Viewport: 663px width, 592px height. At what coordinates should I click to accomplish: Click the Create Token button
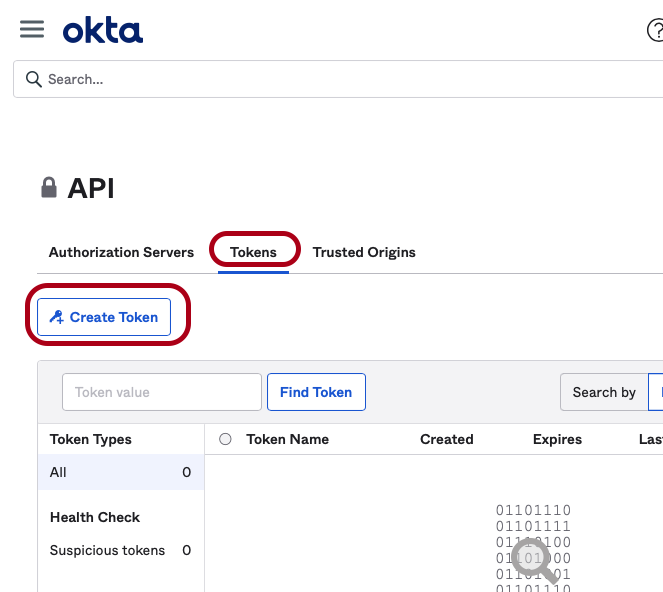point(104,317)
